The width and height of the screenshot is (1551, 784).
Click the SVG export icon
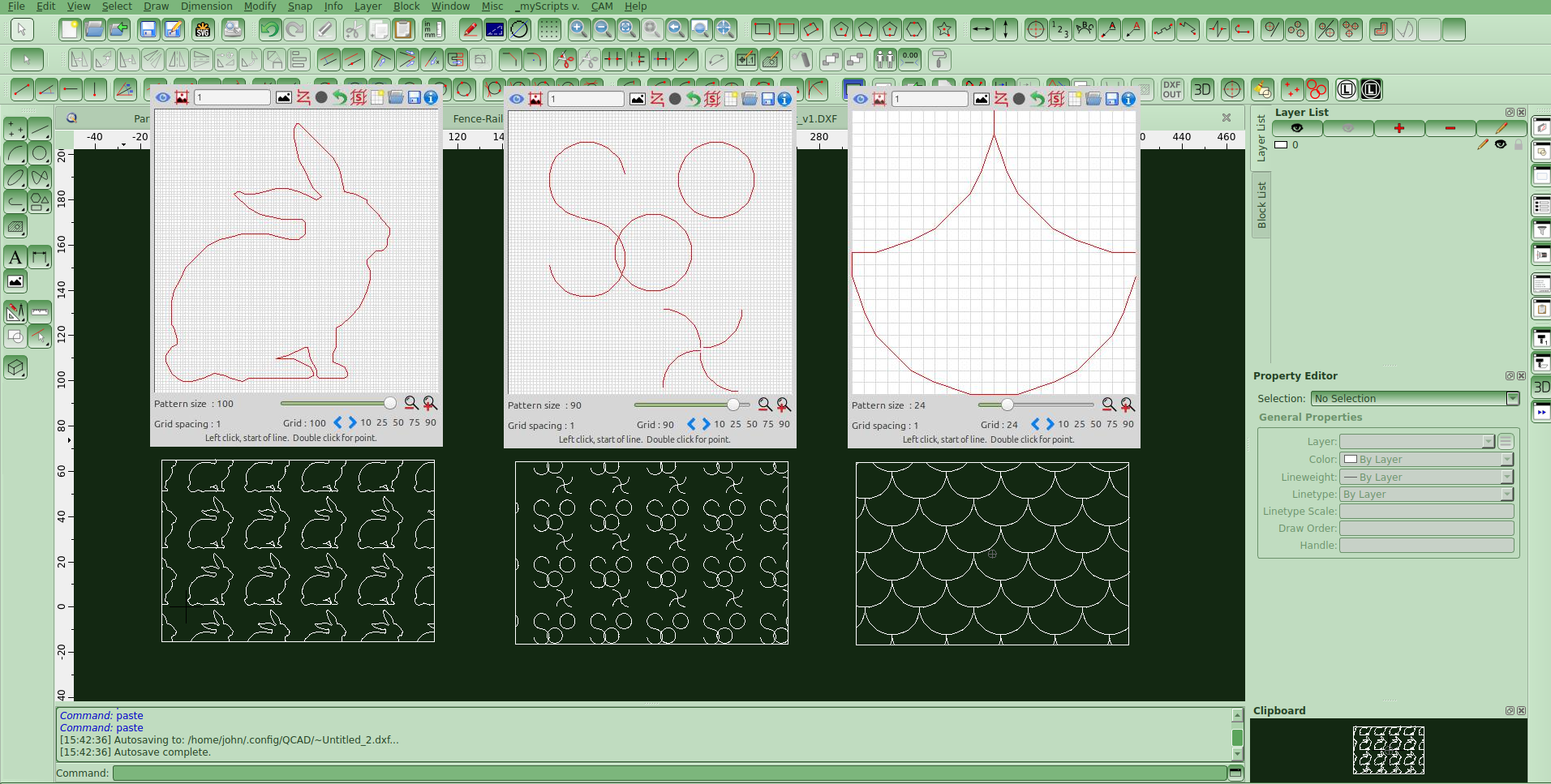click(203, 30)
